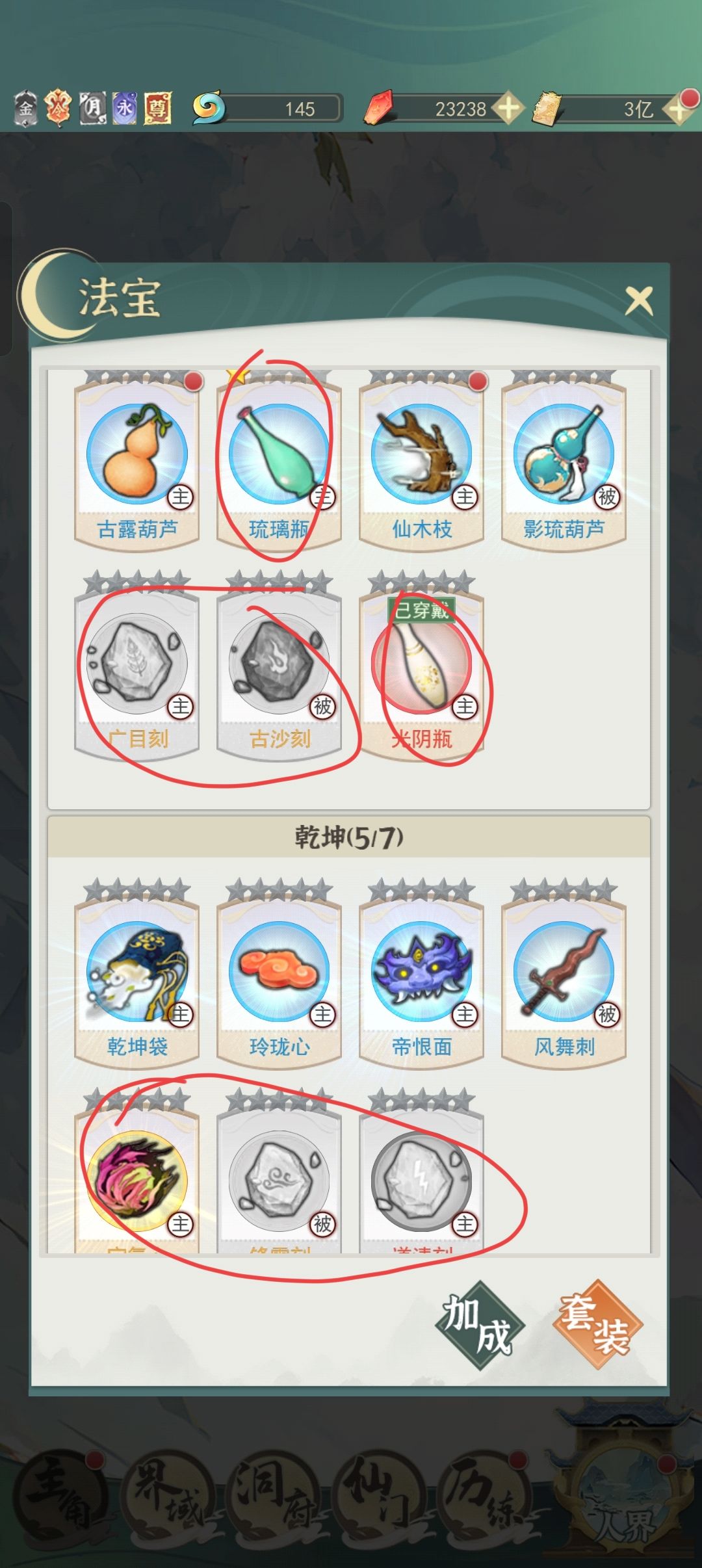
Task: Tap the gray lightning rune stone
Action: tap(421, 1180)
